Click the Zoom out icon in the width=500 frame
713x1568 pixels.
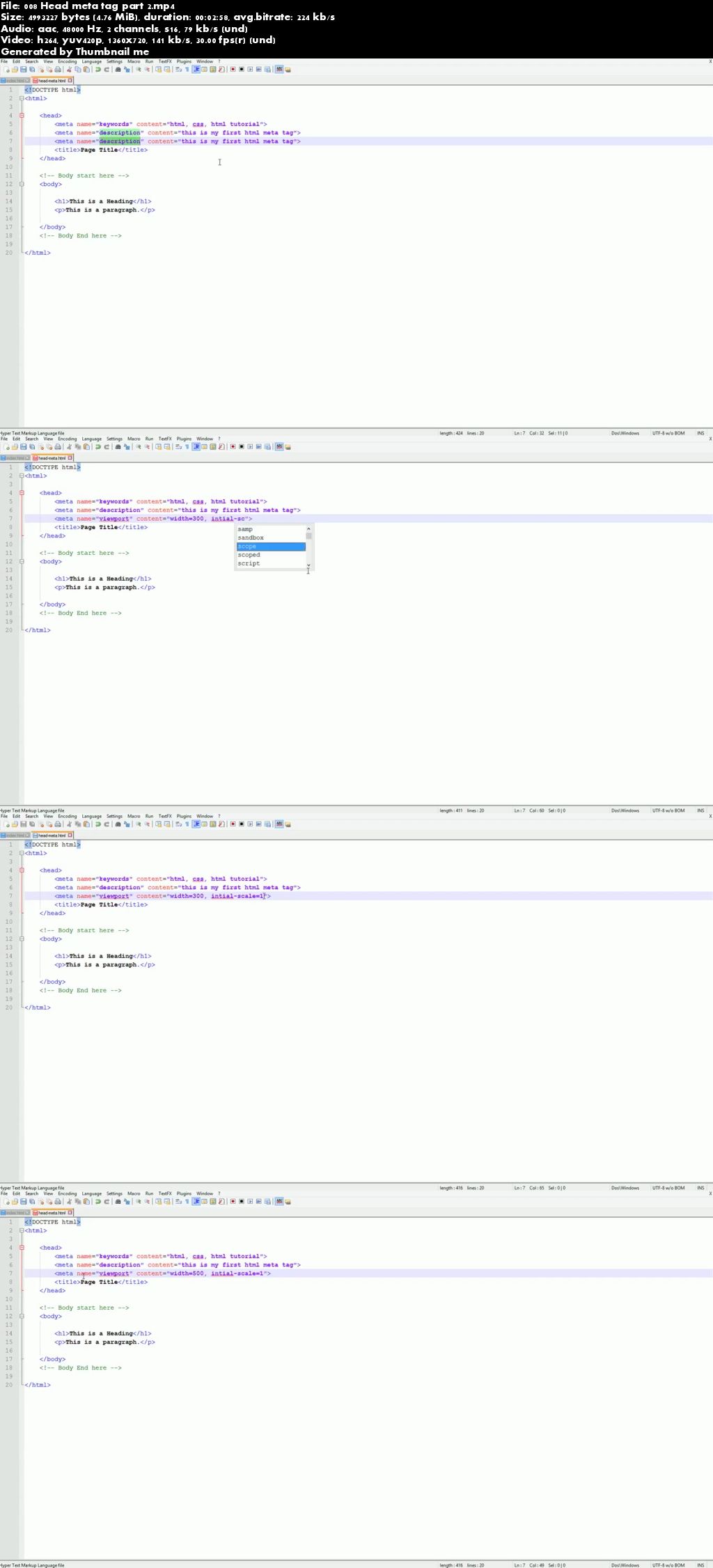click(147, 1201)
